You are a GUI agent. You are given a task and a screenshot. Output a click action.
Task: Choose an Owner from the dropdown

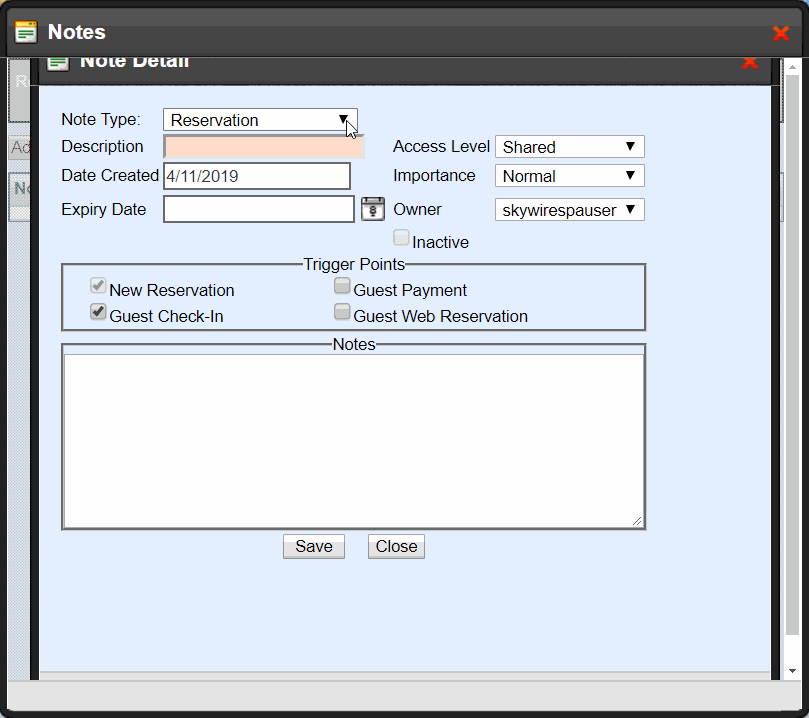pyautogui.click(x=569, y=210)
